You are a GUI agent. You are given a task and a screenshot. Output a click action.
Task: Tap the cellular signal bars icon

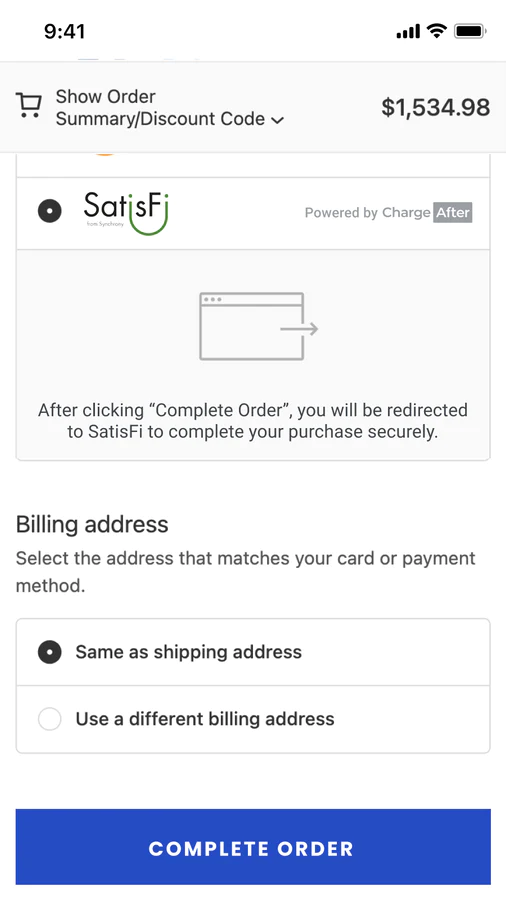click(x=408, y=32)
